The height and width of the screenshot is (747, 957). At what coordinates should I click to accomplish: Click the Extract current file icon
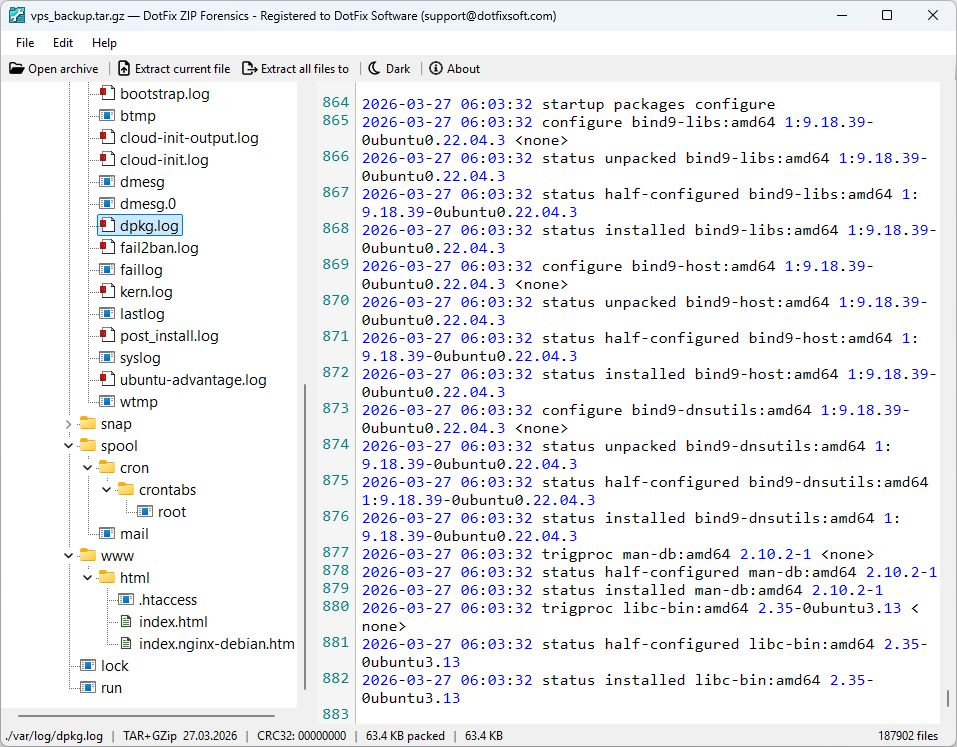pyautogui.click(x=124, y=68)
